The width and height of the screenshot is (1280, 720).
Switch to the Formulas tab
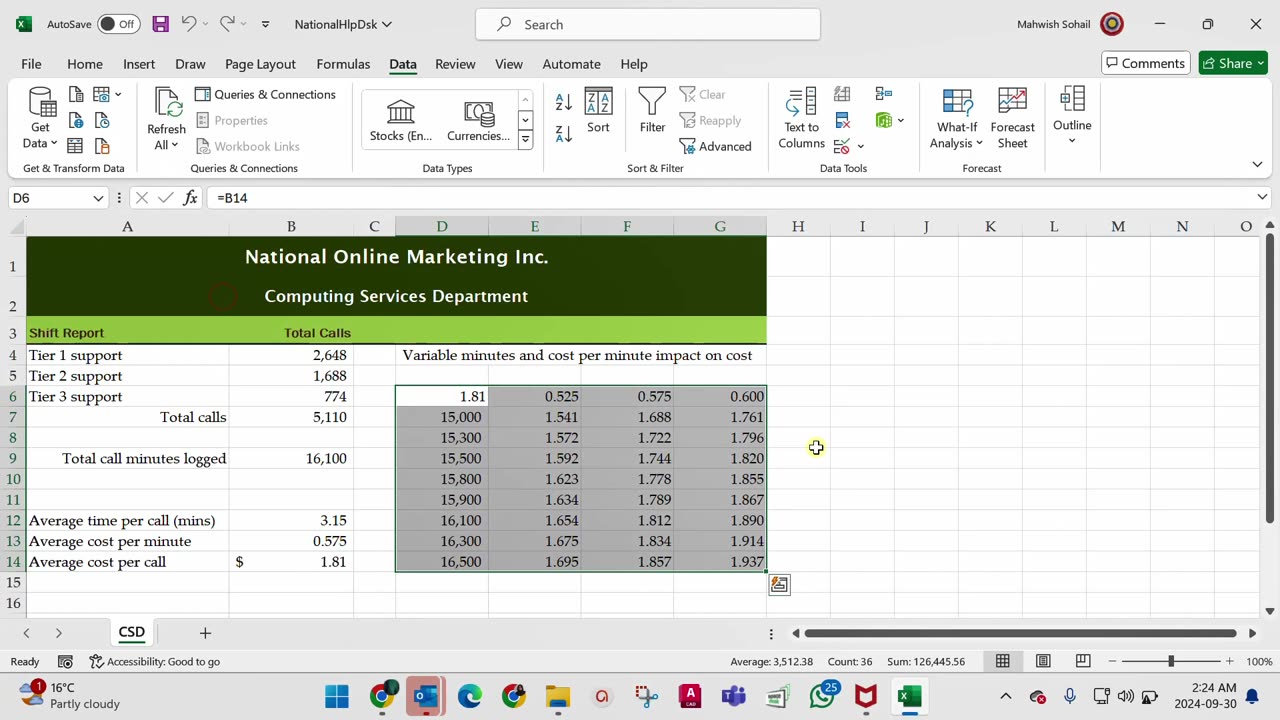343,64
